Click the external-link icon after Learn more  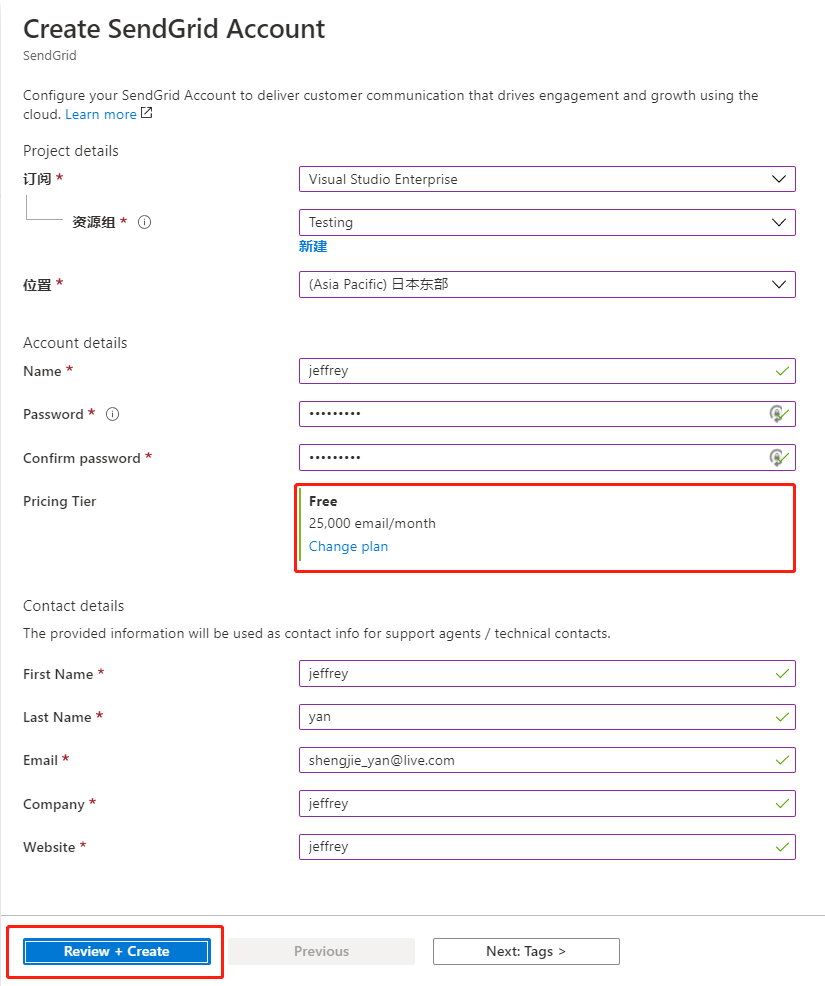click(148, 113)
